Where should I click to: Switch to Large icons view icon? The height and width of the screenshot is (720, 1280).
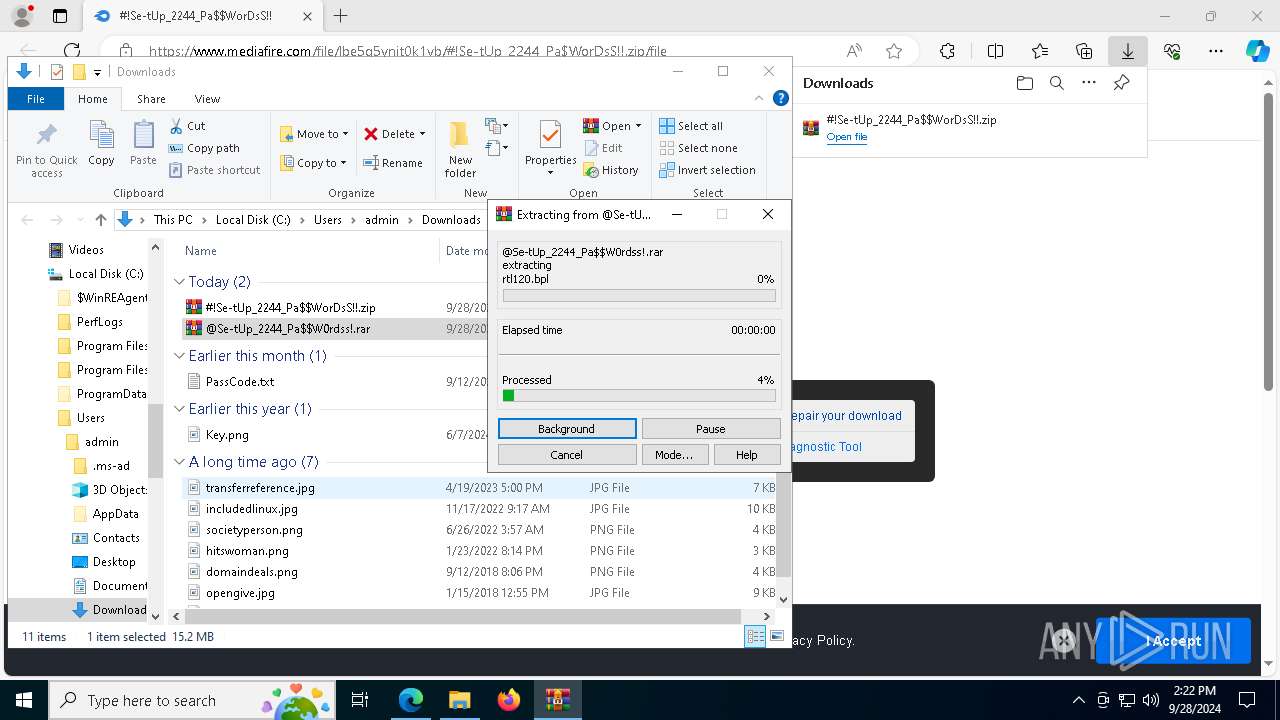[x=777, y=636]
